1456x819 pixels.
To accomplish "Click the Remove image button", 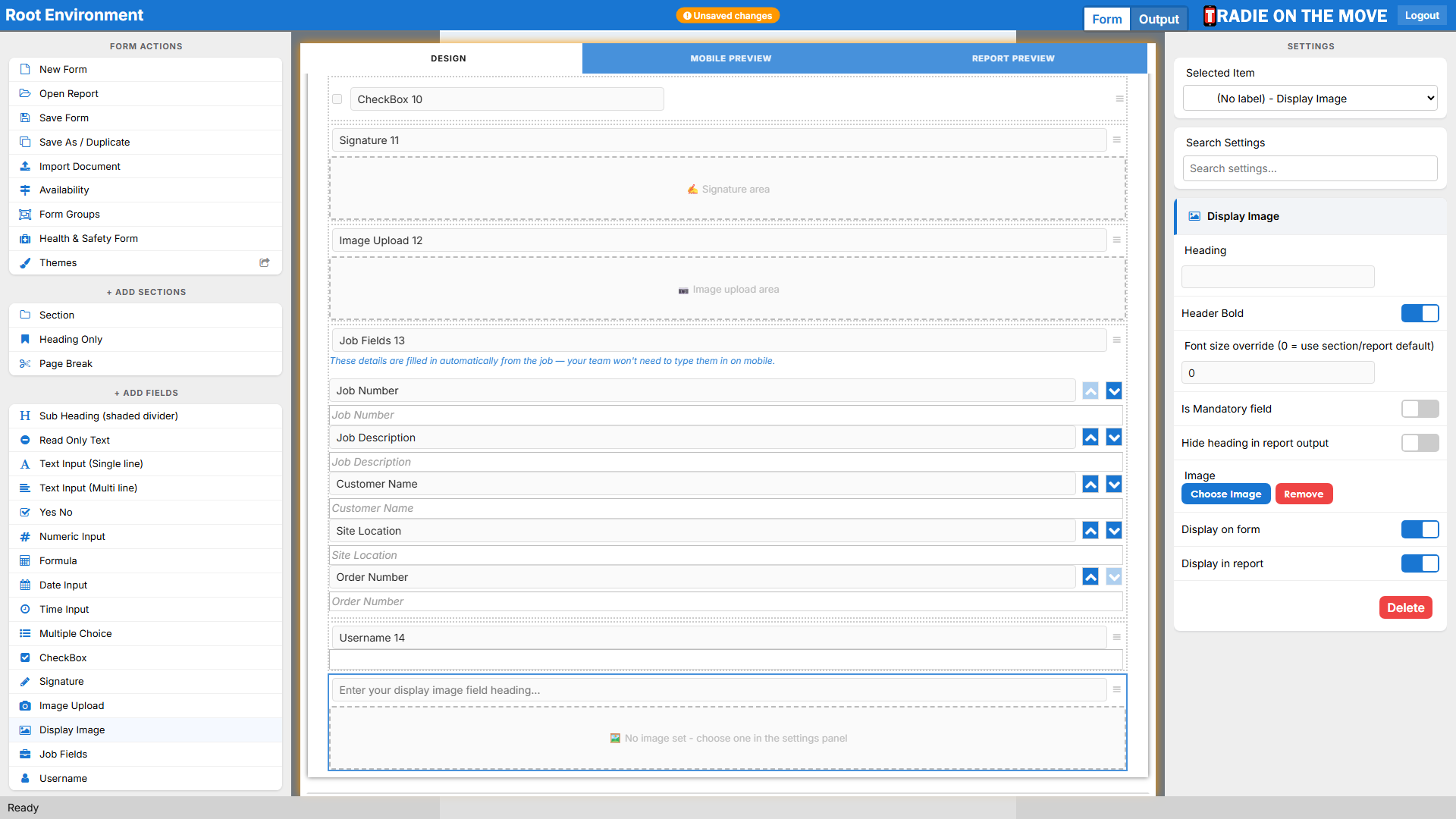I will click(x=1304, y=494).
